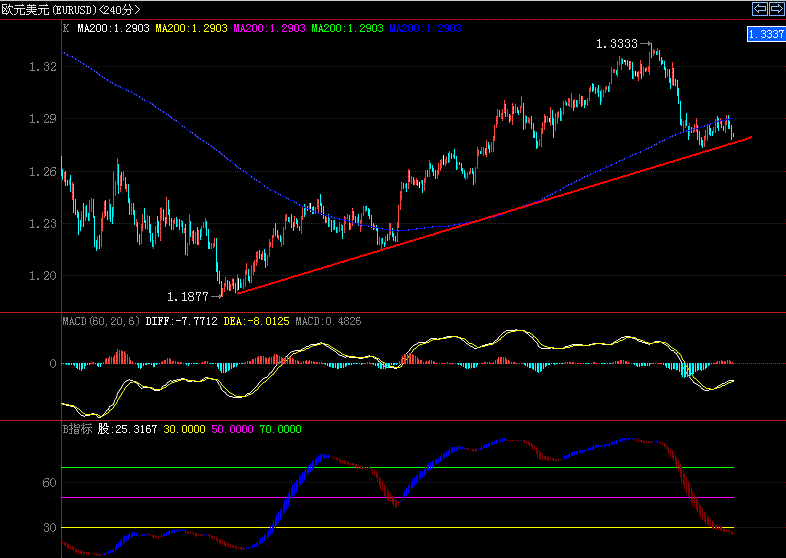Click the MACD:0.4826 value
Viewport: 786px width, 558px height.
point(328,321)
